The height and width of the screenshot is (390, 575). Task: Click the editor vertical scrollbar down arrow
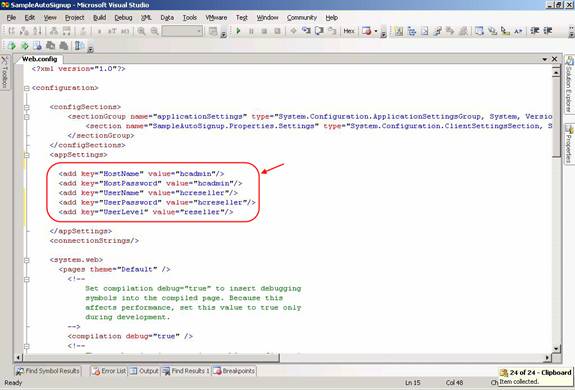pos(556,349)
